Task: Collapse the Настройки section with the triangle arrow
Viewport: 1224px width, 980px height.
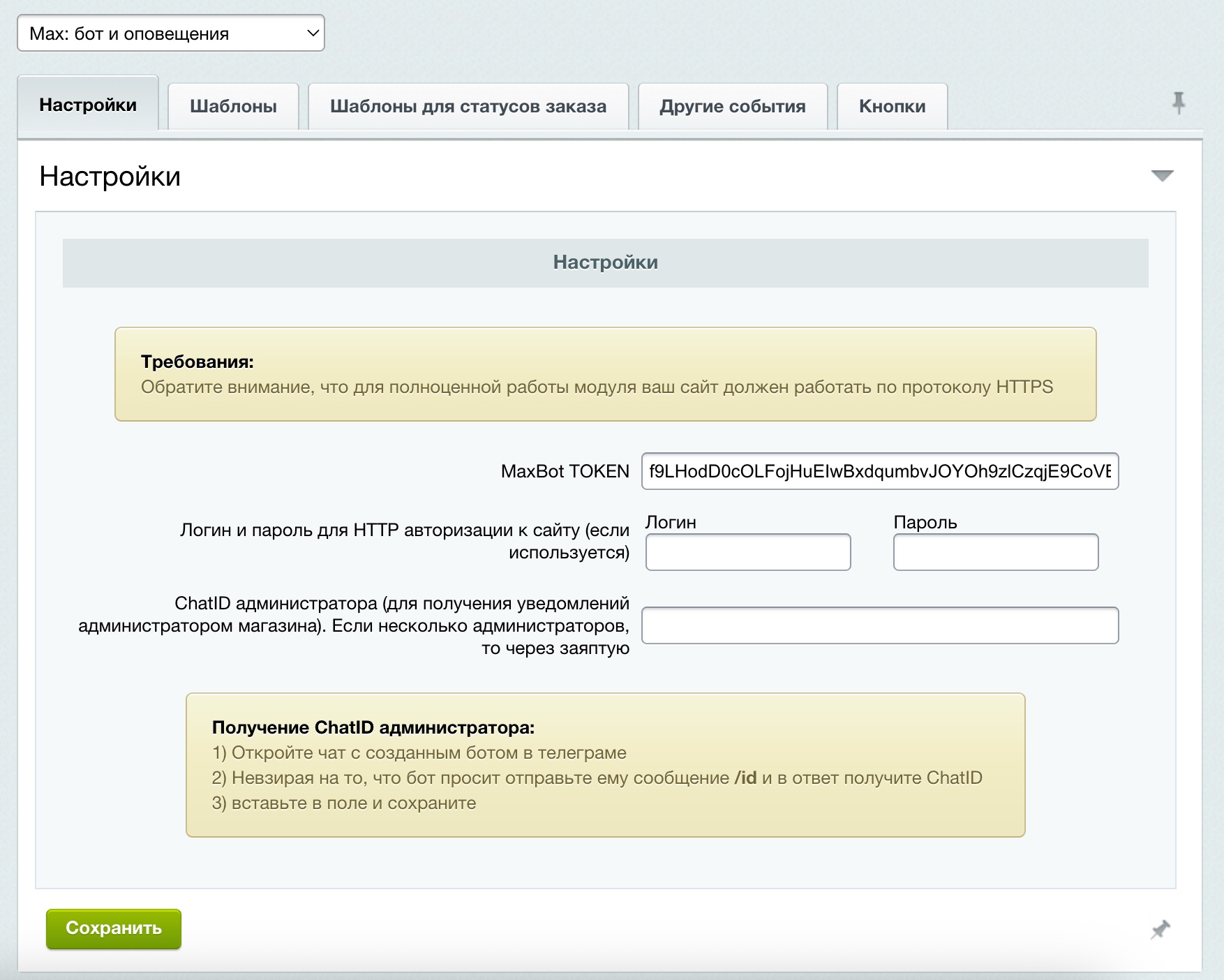Action: click(1162, 176)
